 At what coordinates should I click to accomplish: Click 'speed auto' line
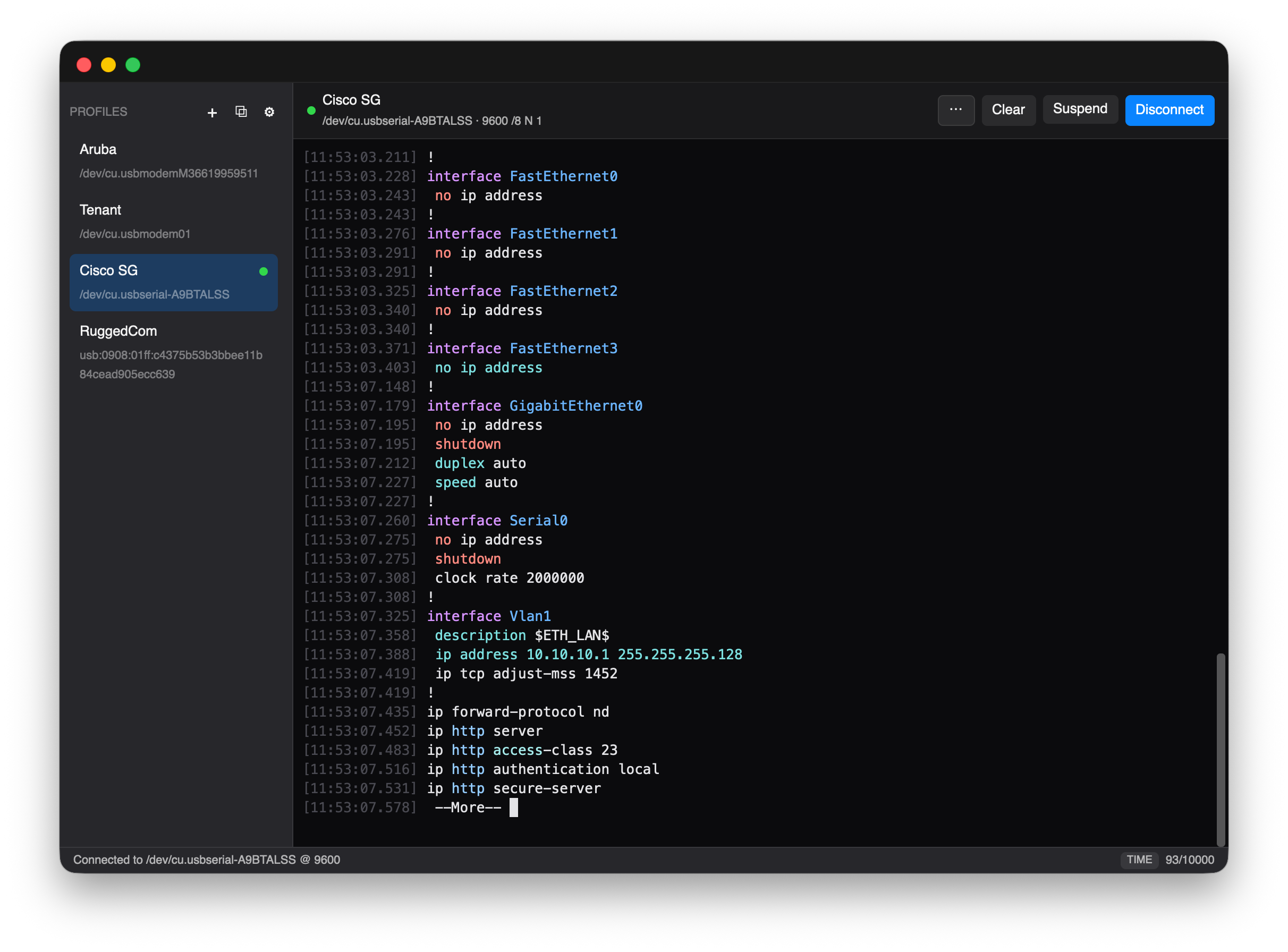[x=476, y=482]
